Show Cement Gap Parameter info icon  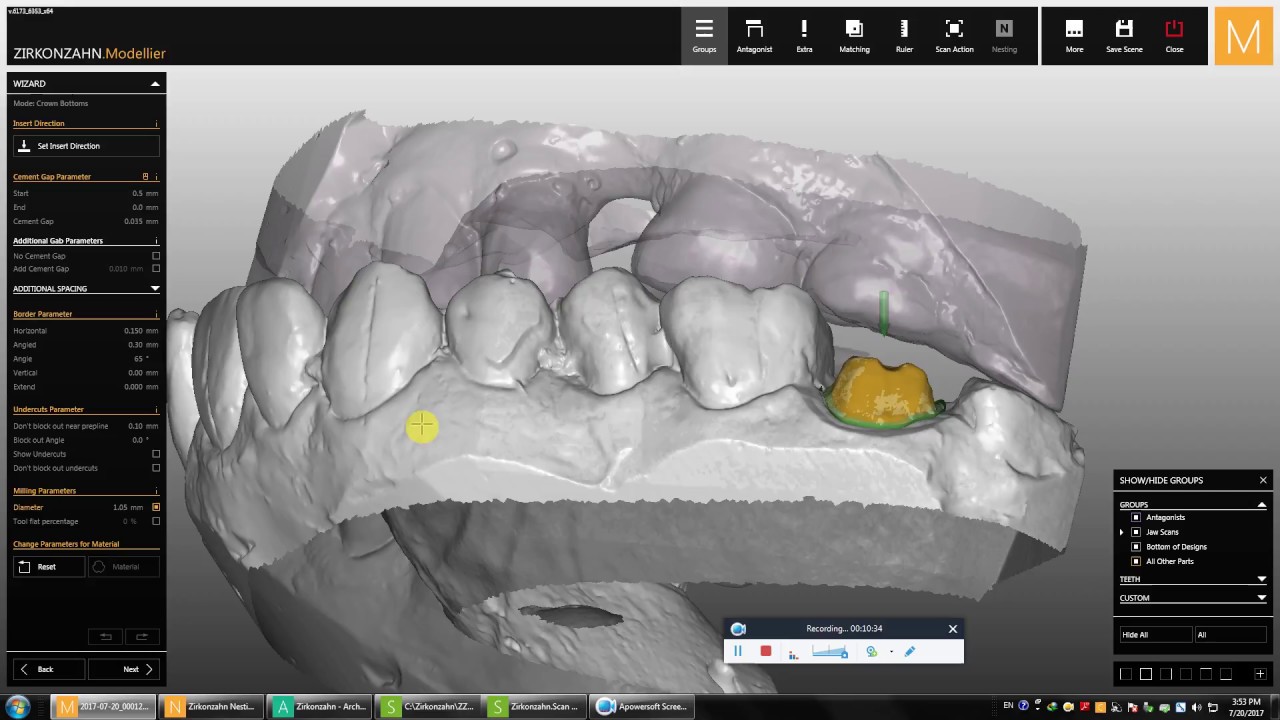point(156,177)
